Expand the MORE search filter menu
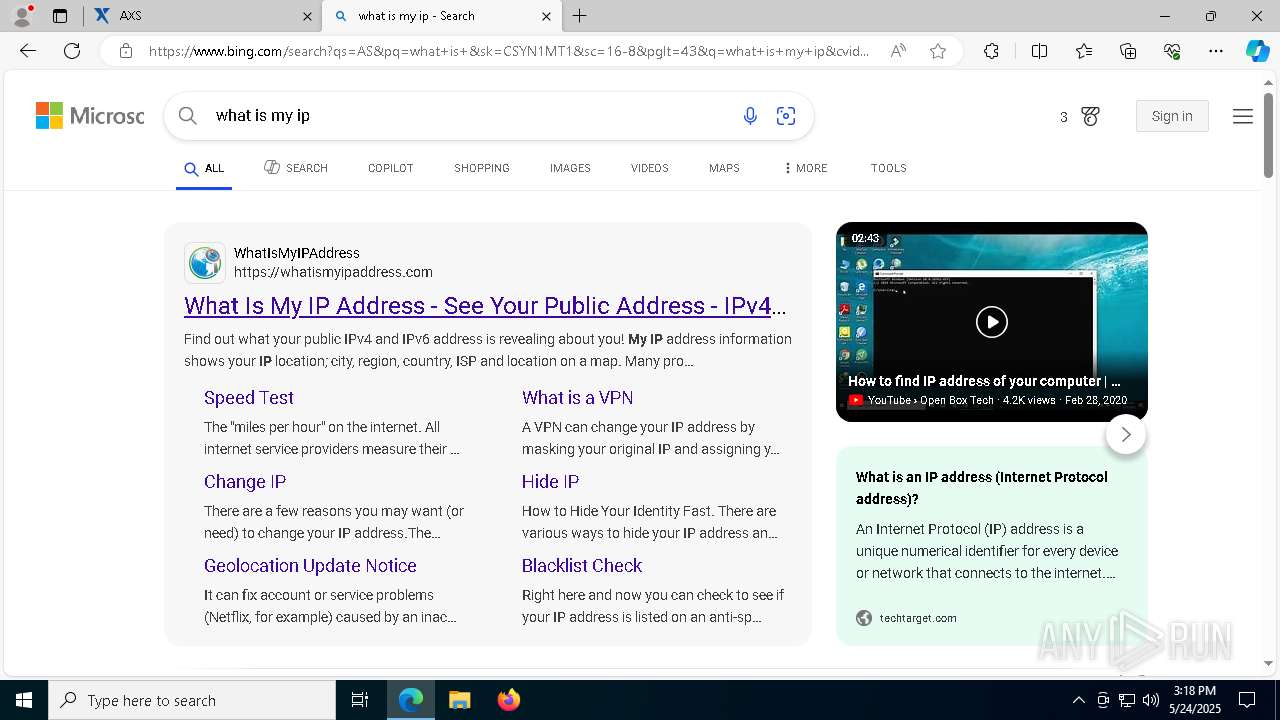The height and width of the screenshot is (720, 1280). [x=806, y=168]
